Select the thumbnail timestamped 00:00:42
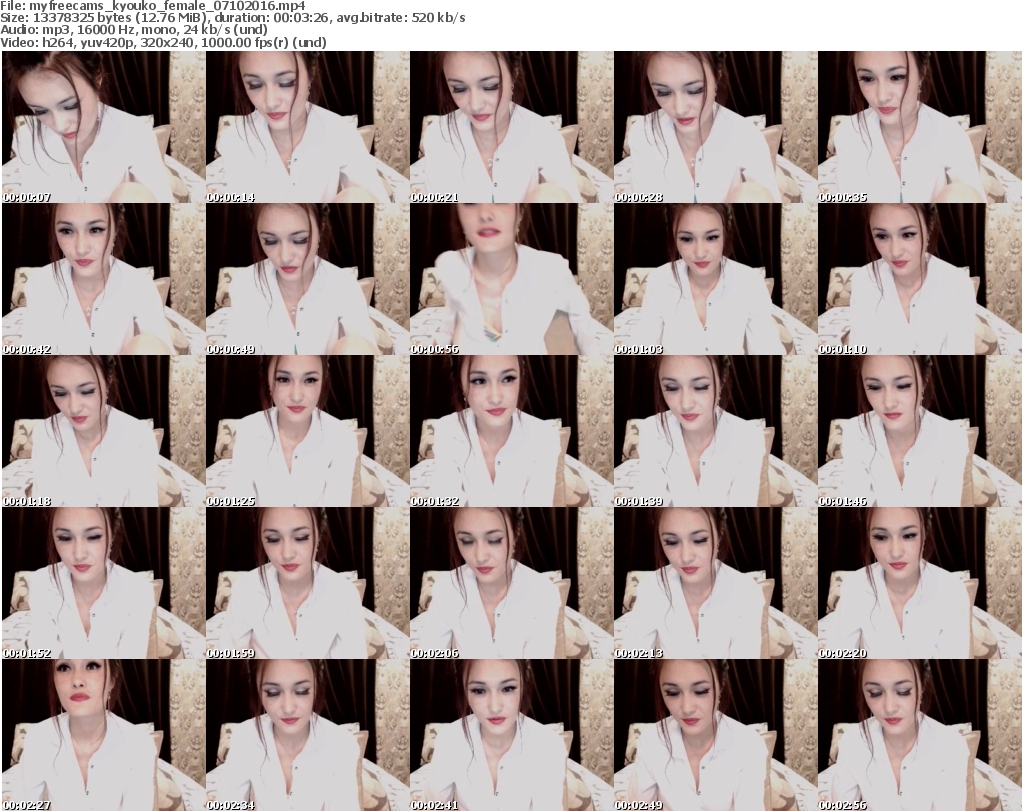The image size is (1024, 811). (x=103, y=279)
